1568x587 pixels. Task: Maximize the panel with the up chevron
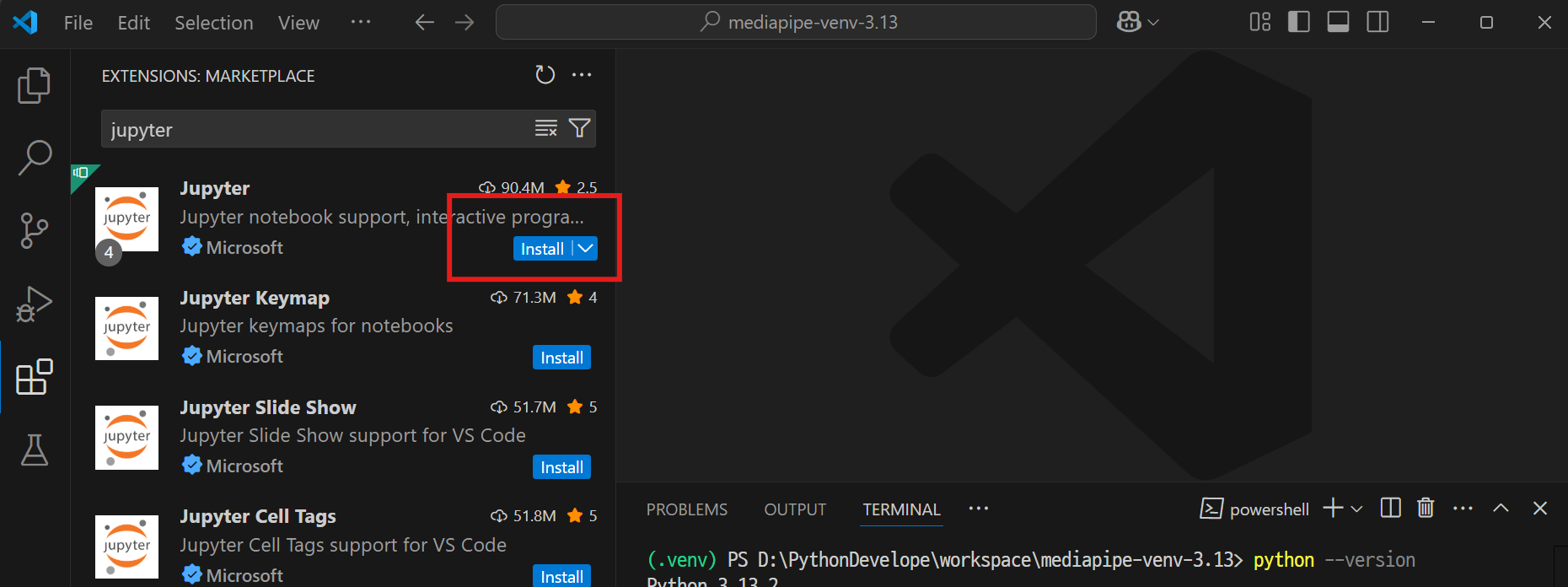coord(1501,508)
